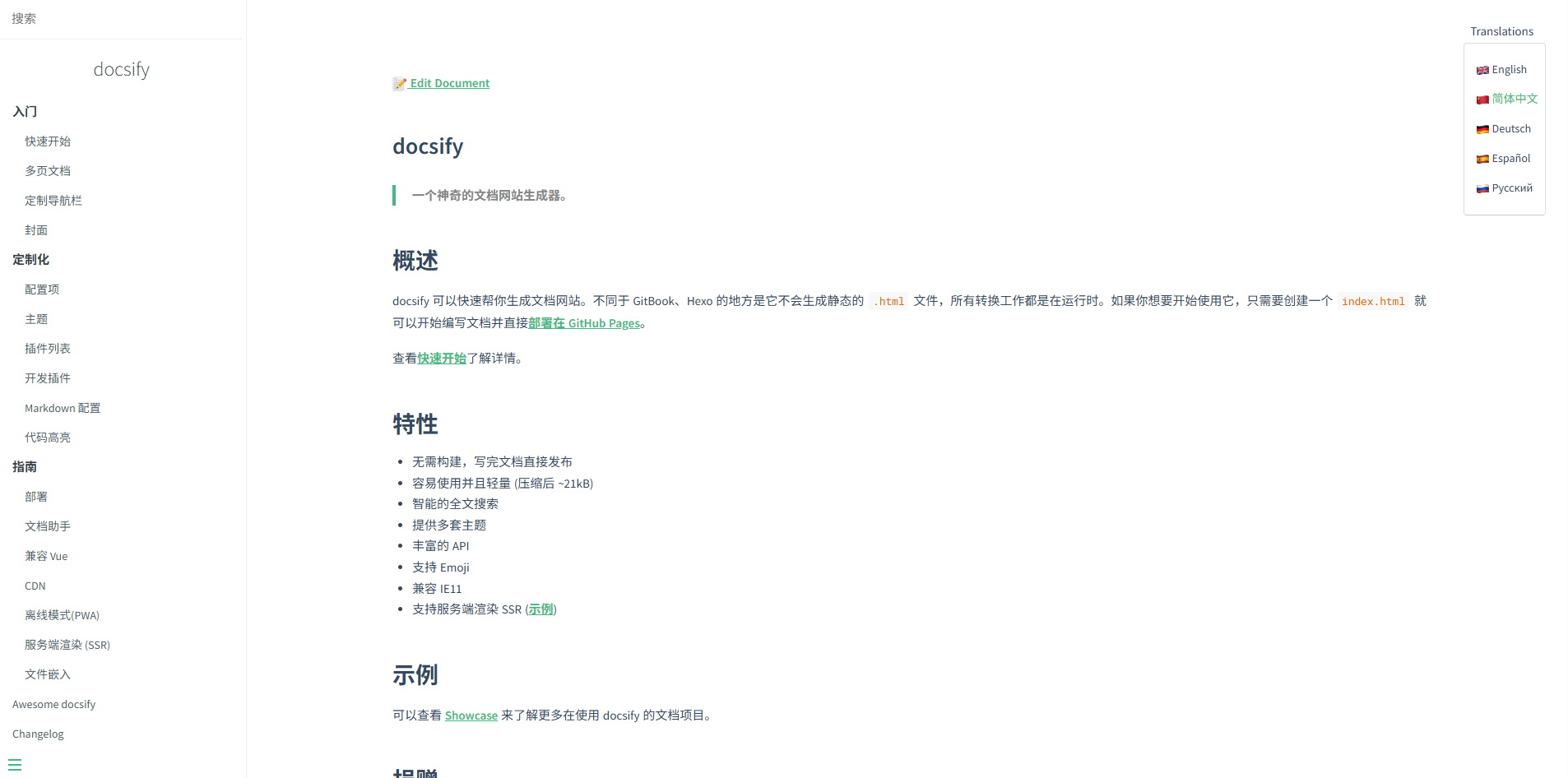The height and width of the screenshot is (778, 1568).
Task: Click the Spanish flag icon next to Español
Action: tap(1482, 159)
